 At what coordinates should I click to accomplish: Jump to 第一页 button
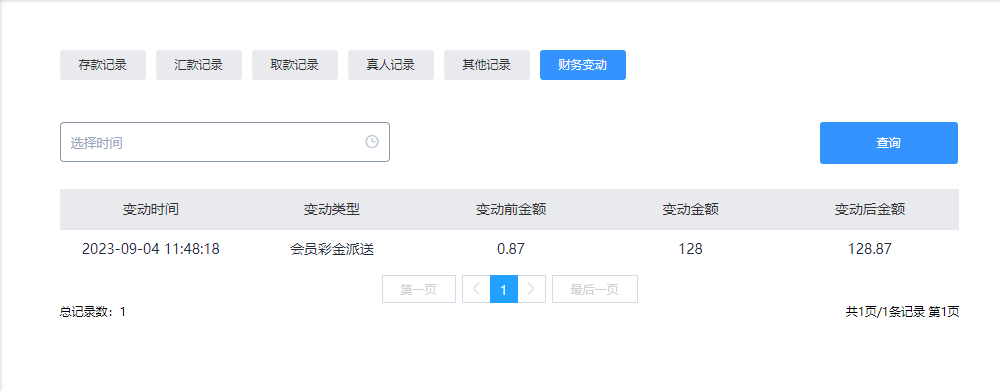click(418, 289)
